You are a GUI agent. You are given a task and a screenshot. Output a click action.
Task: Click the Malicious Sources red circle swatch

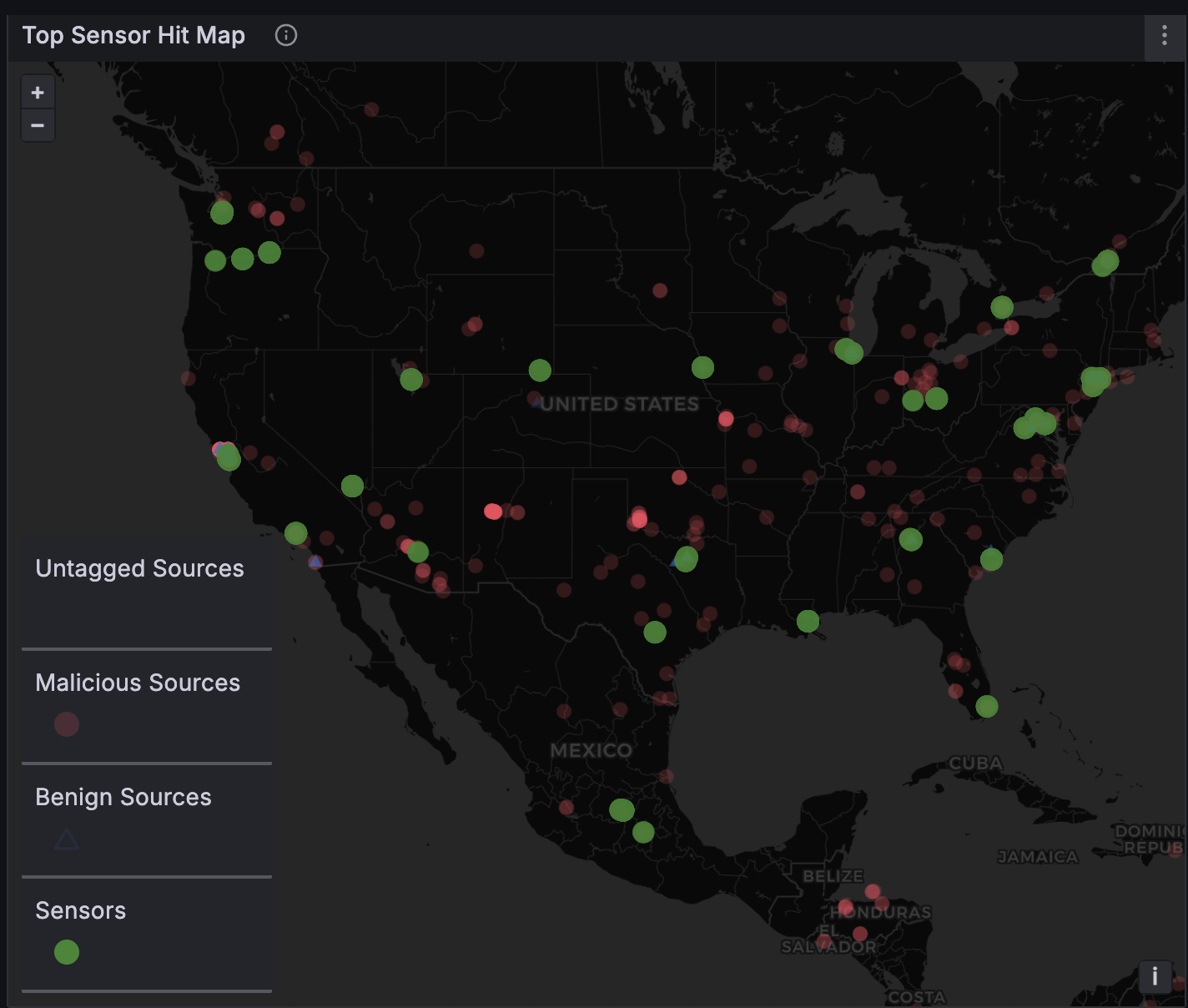click(x=67, y=724)
